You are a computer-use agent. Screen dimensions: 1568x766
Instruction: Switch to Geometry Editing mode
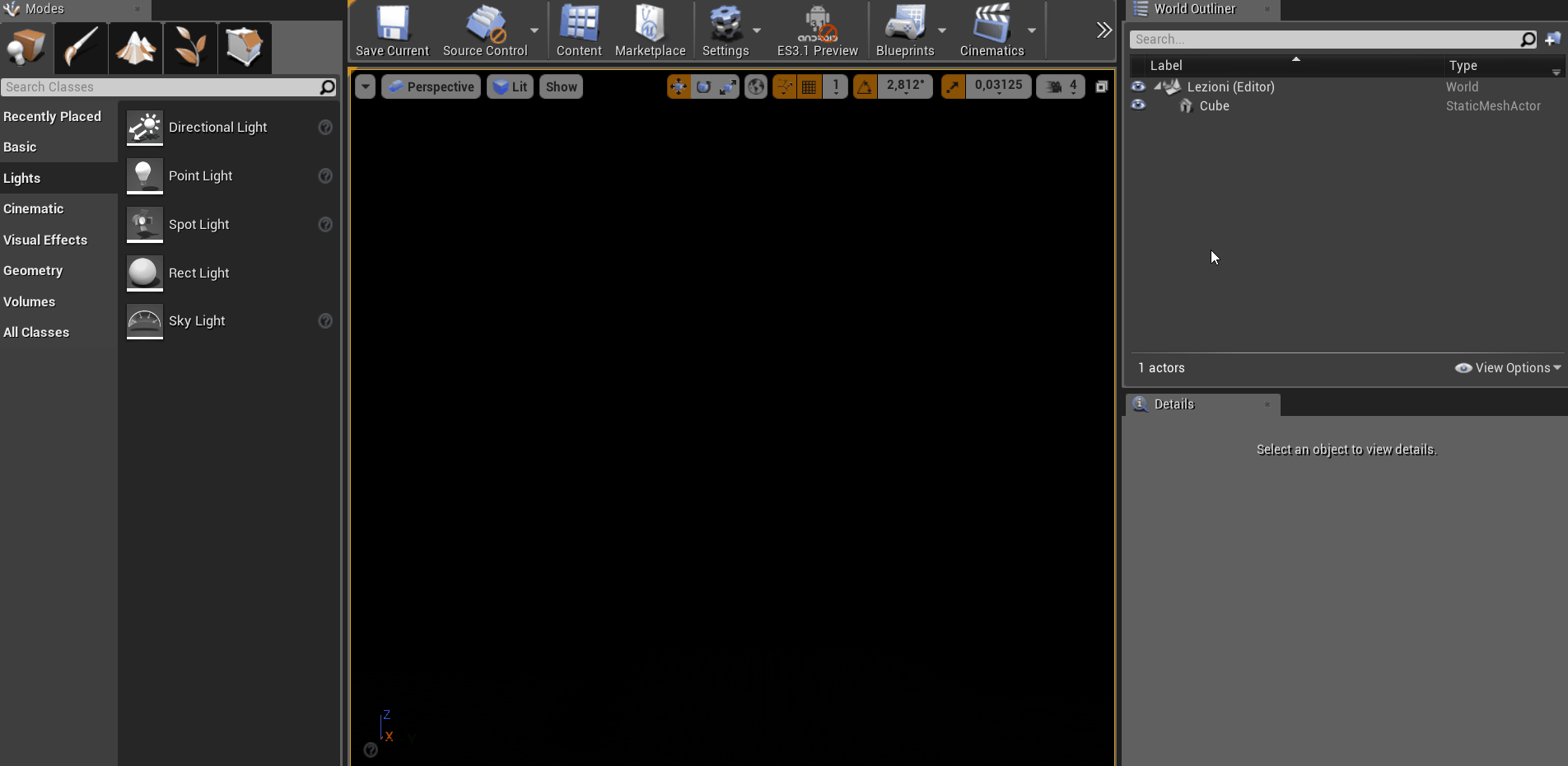click(x=245, y=48)
